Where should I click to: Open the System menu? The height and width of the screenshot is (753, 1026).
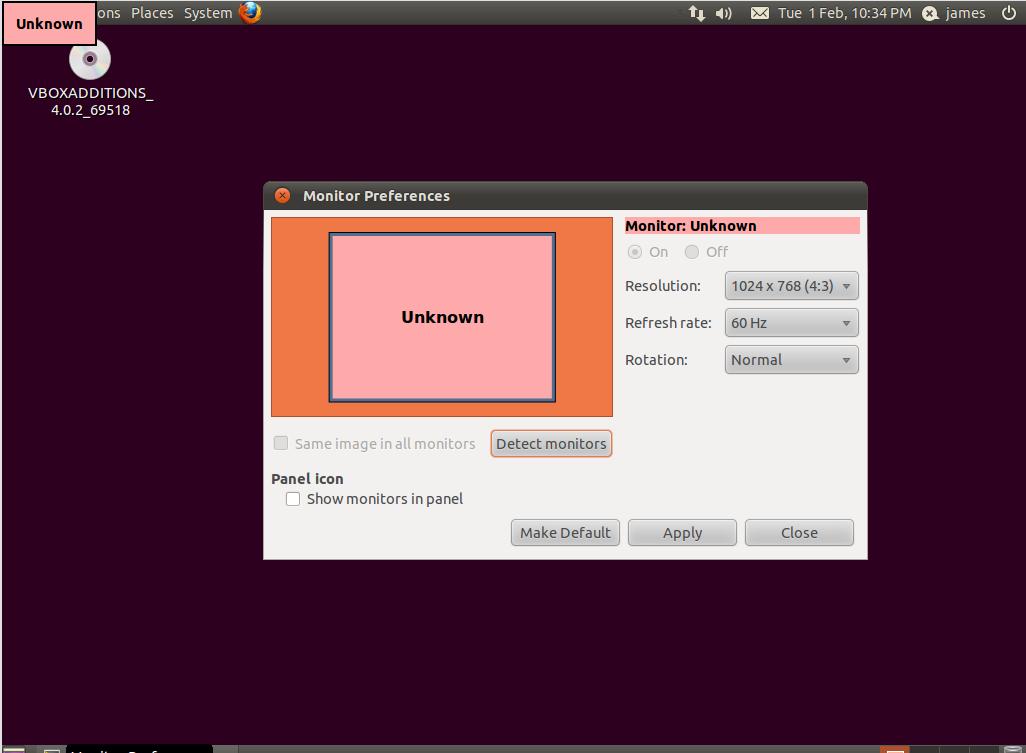(208, 13)
